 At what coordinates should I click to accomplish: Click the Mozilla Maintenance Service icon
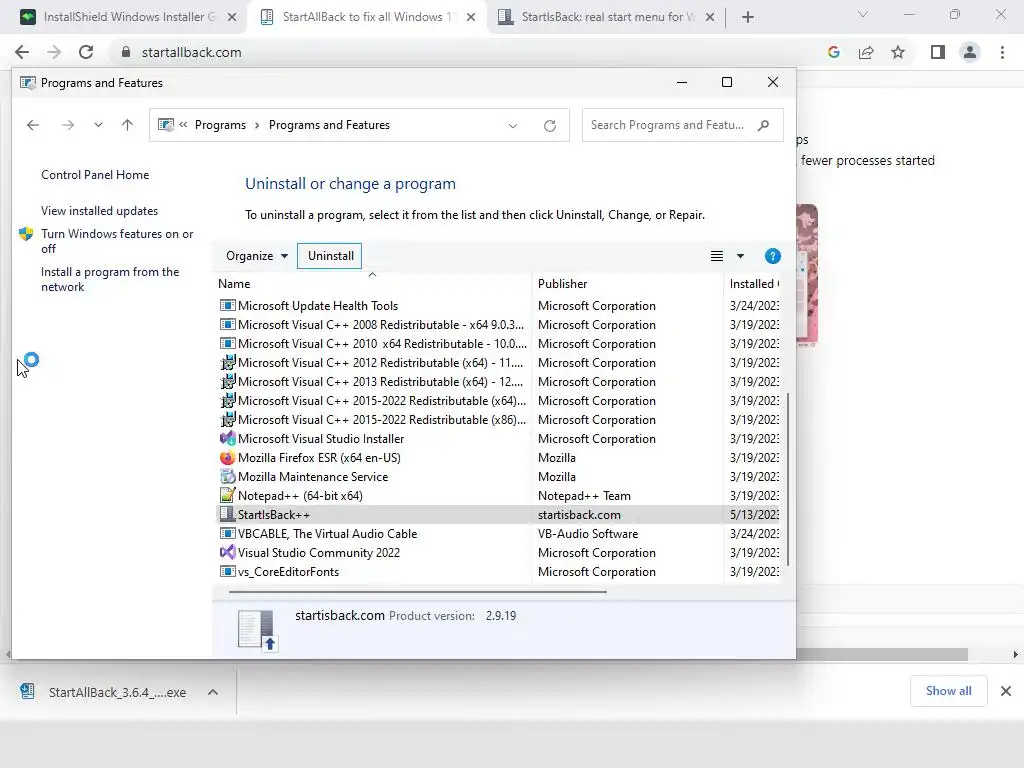click(x=227, y=476)
